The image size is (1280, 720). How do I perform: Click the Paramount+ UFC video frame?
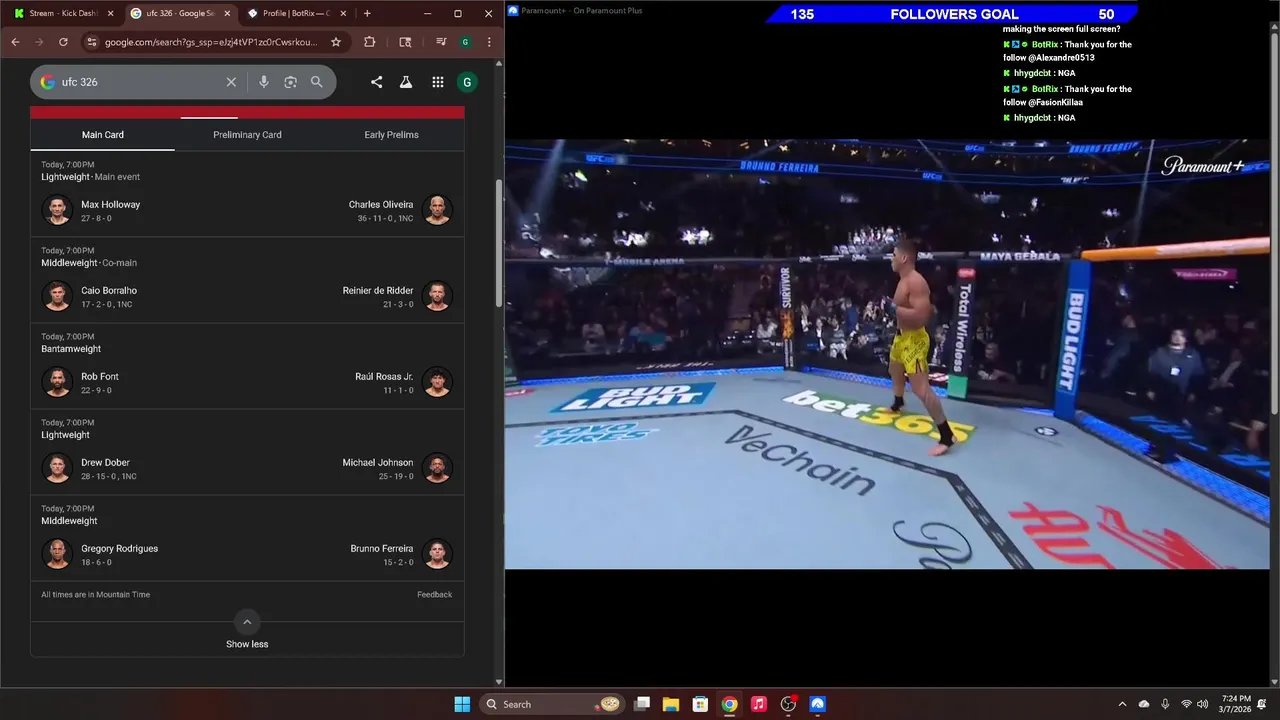tap(887, 354)
